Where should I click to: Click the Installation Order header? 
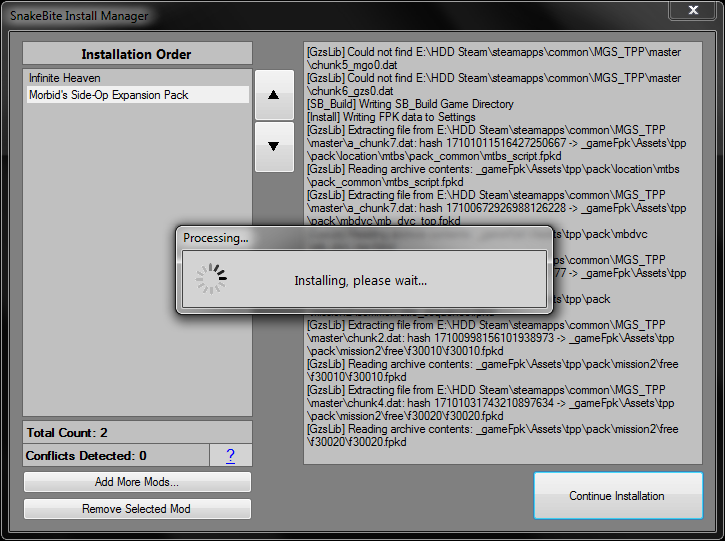click(137, 54)
